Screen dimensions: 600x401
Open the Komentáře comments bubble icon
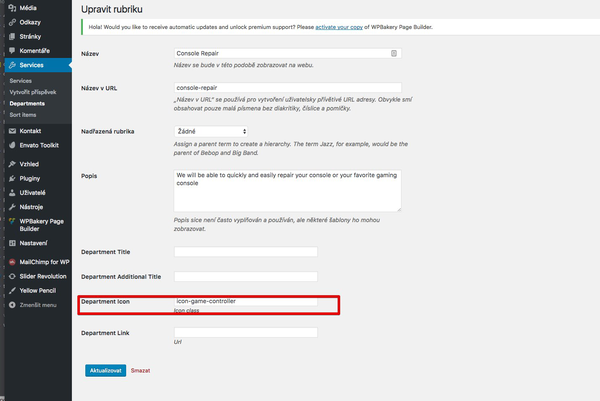coord(12,51)
